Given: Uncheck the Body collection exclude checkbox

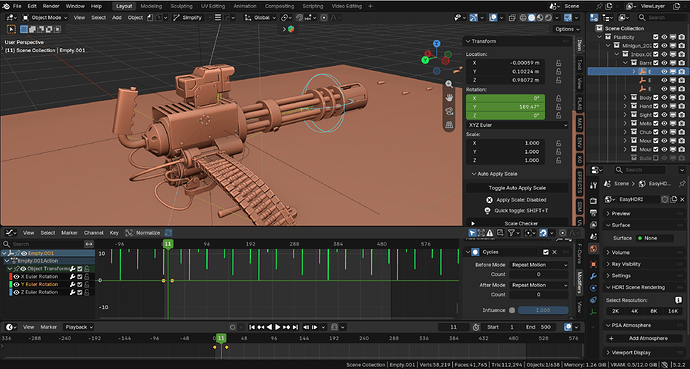Looking at the screenshot, I should (x=656, y=97).
